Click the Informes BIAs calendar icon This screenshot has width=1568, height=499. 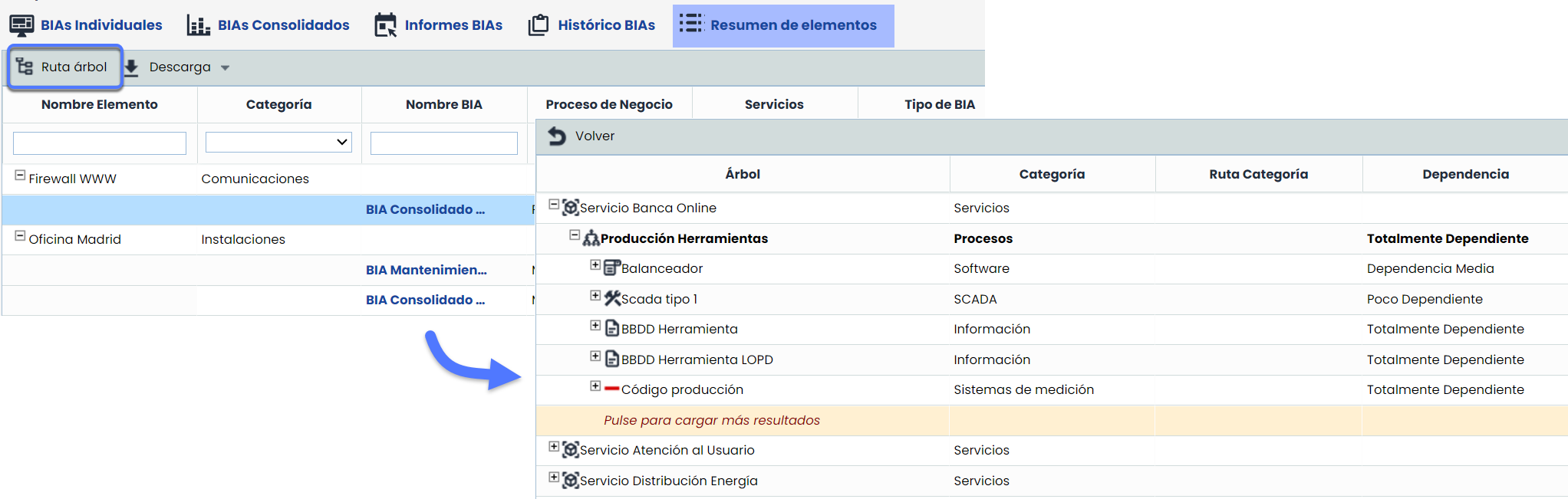click(385, 25)
